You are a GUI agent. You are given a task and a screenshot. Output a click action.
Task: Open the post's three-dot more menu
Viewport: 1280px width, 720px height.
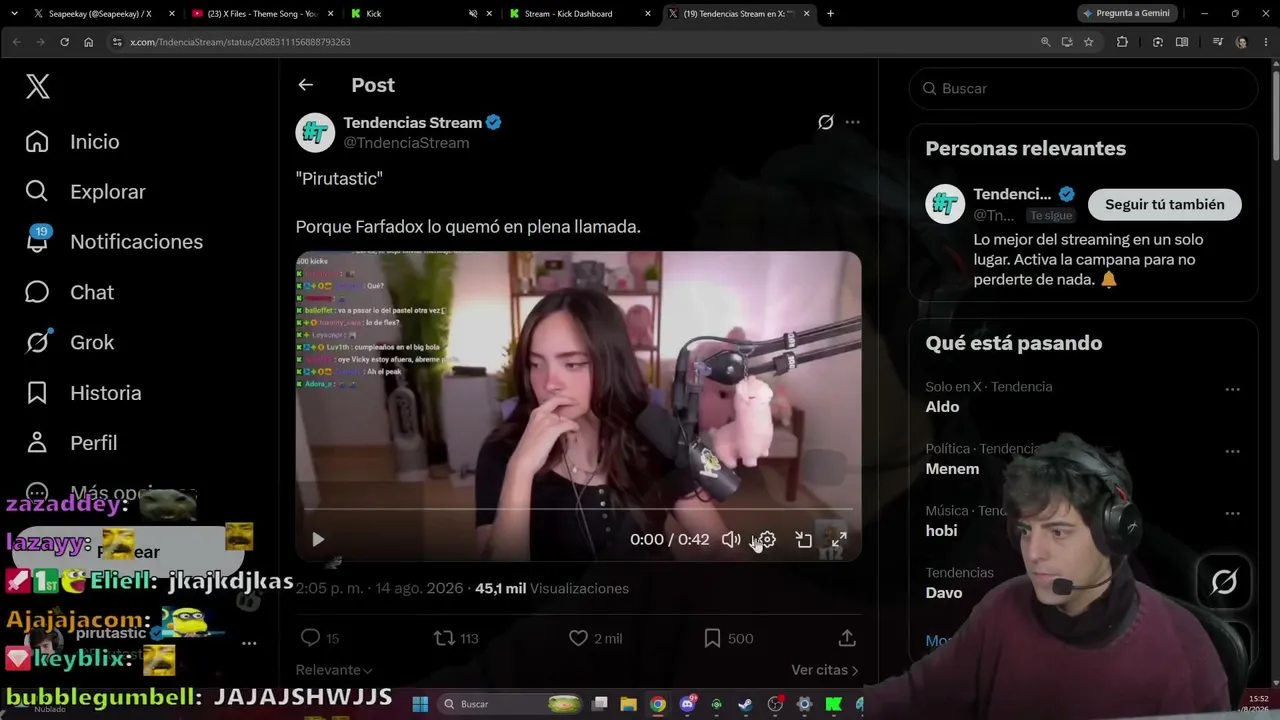point(852,122)
